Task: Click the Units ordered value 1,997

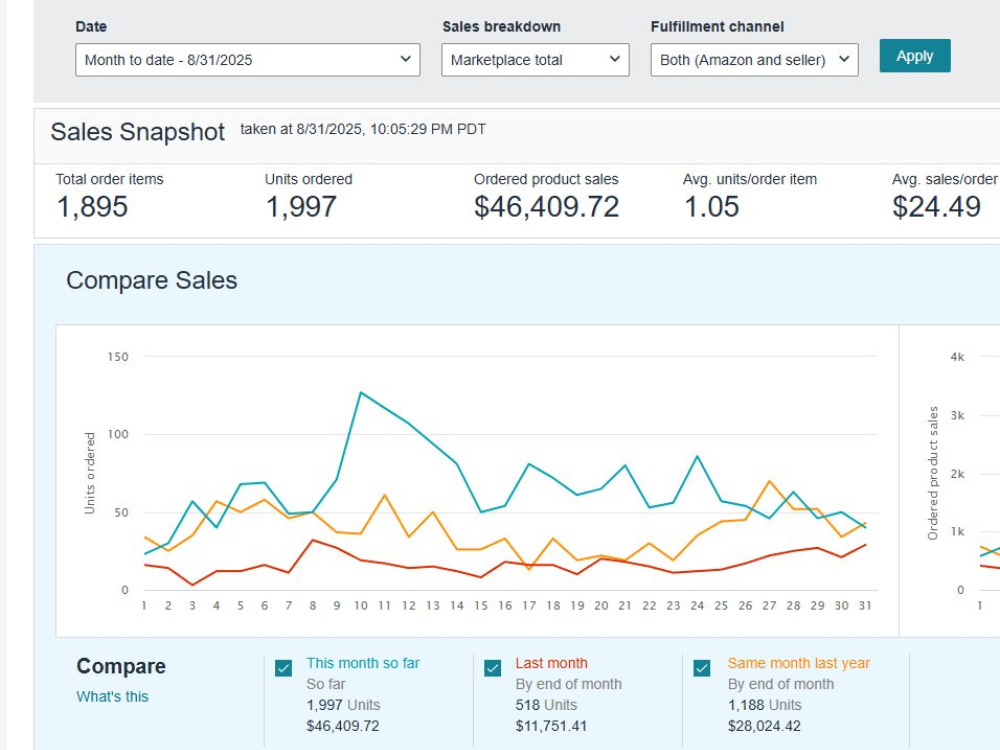Action: (301, 207)
